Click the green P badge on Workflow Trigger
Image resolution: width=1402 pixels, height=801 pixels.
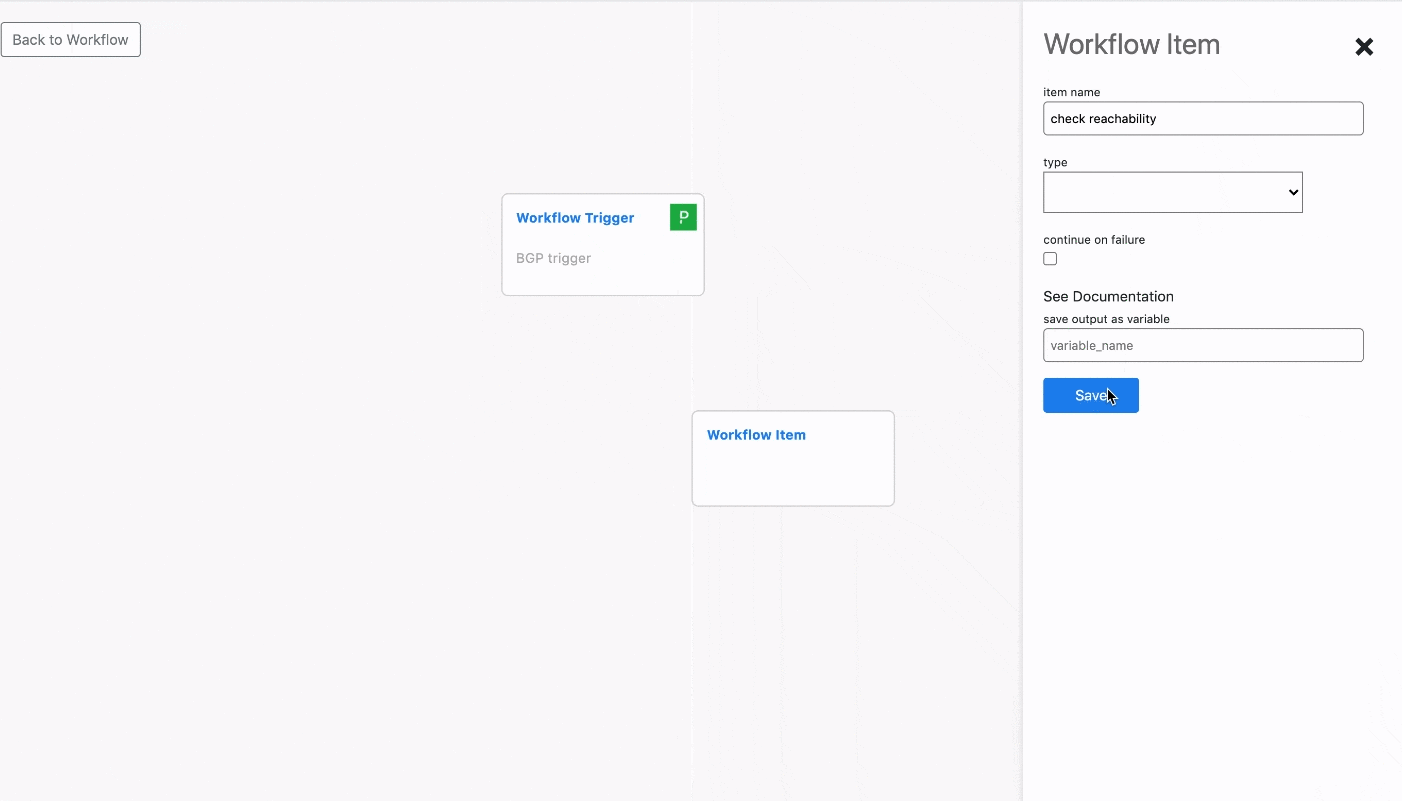coord(683,217)
